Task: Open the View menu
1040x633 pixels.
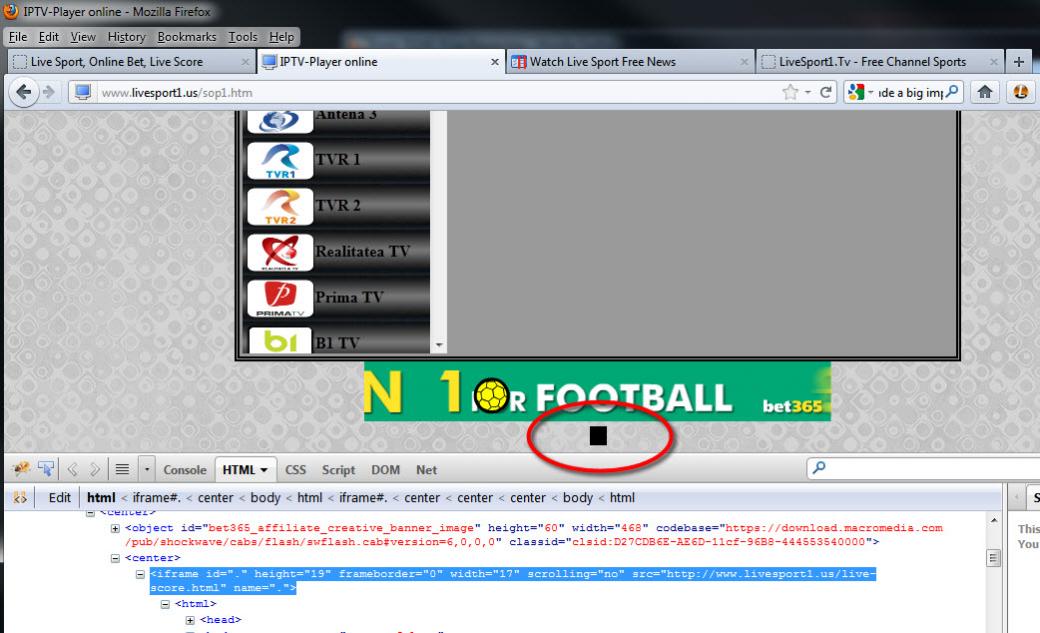Action: [83, 37]
